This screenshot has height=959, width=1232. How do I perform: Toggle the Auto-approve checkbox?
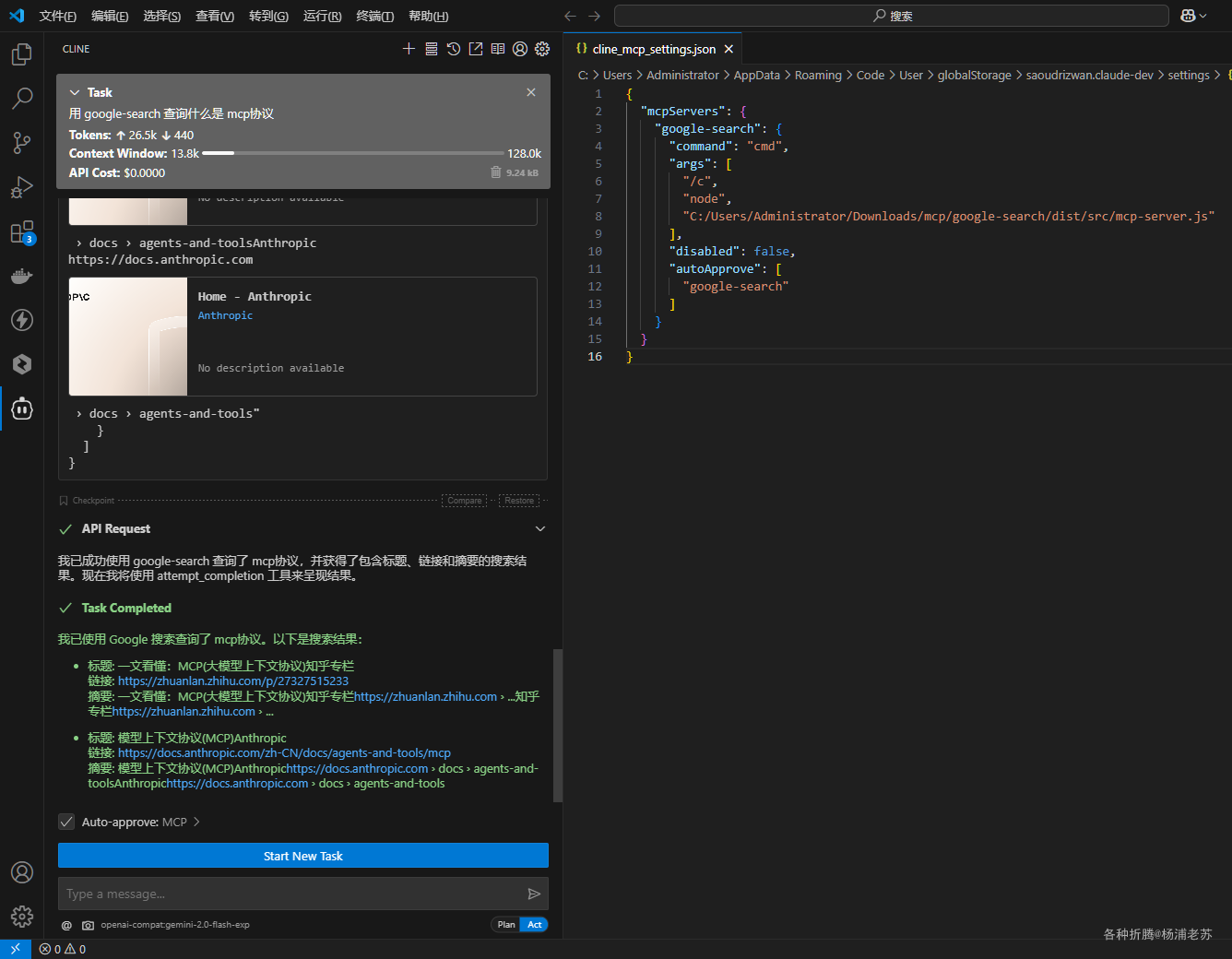66,822
